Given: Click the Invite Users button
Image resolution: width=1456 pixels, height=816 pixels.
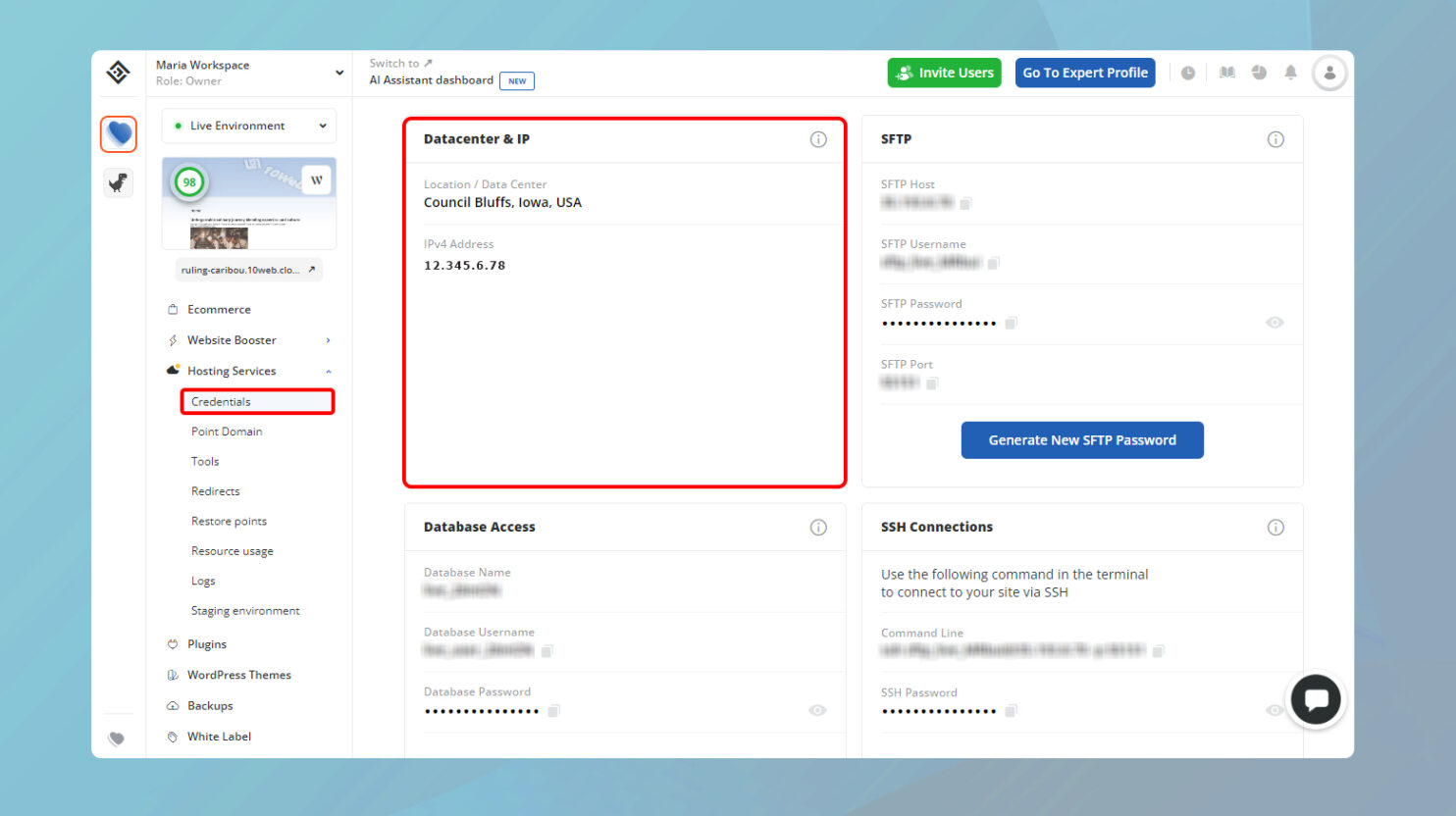Looking at the screenshot, I should pyautogui.click(x=944, y=72).
